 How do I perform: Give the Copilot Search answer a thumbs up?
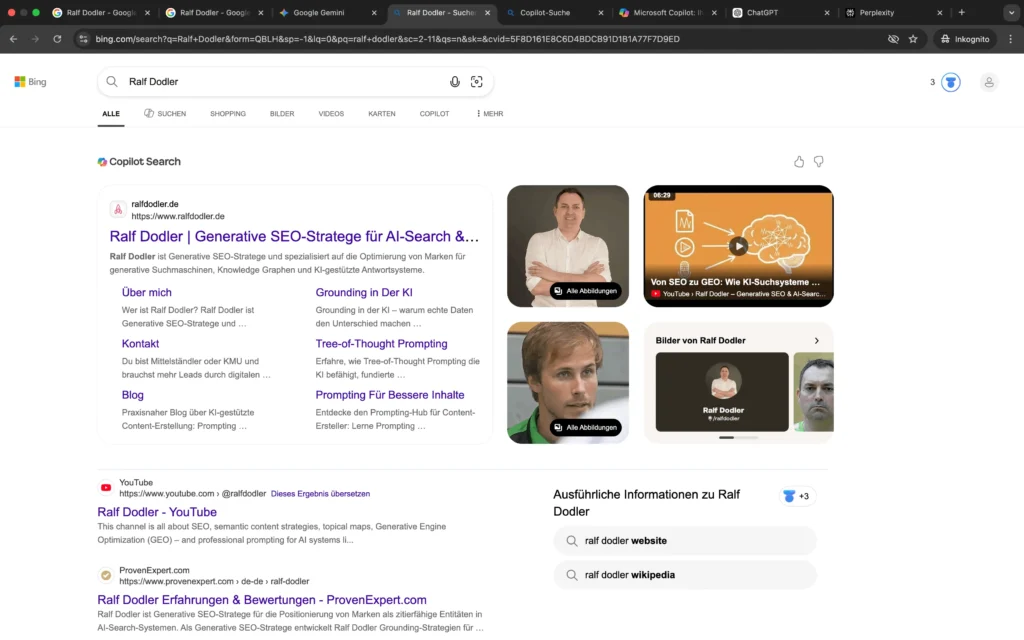798,161
